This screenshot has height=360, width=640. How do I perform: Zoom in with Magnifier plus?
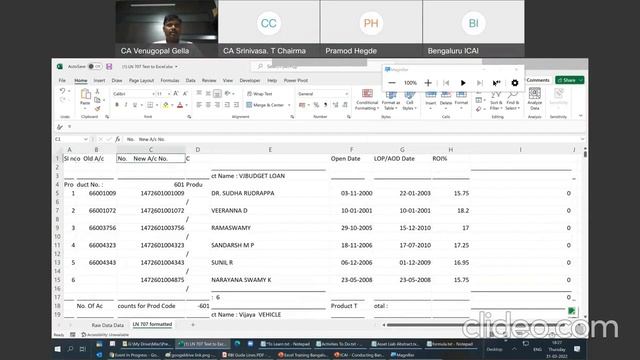428,83
